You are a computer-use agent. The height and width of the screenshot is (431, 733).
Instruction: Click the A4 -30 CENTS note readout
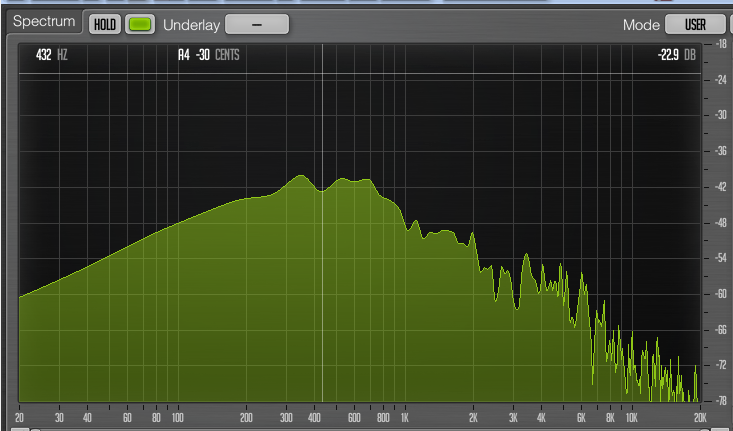[208, 55]
